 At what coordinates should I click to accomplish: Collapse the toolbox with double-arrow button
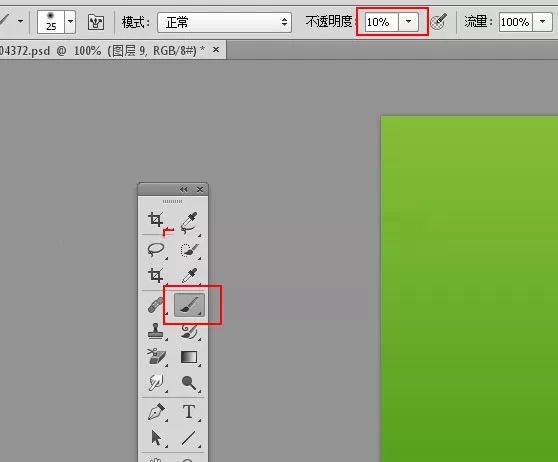184,189
